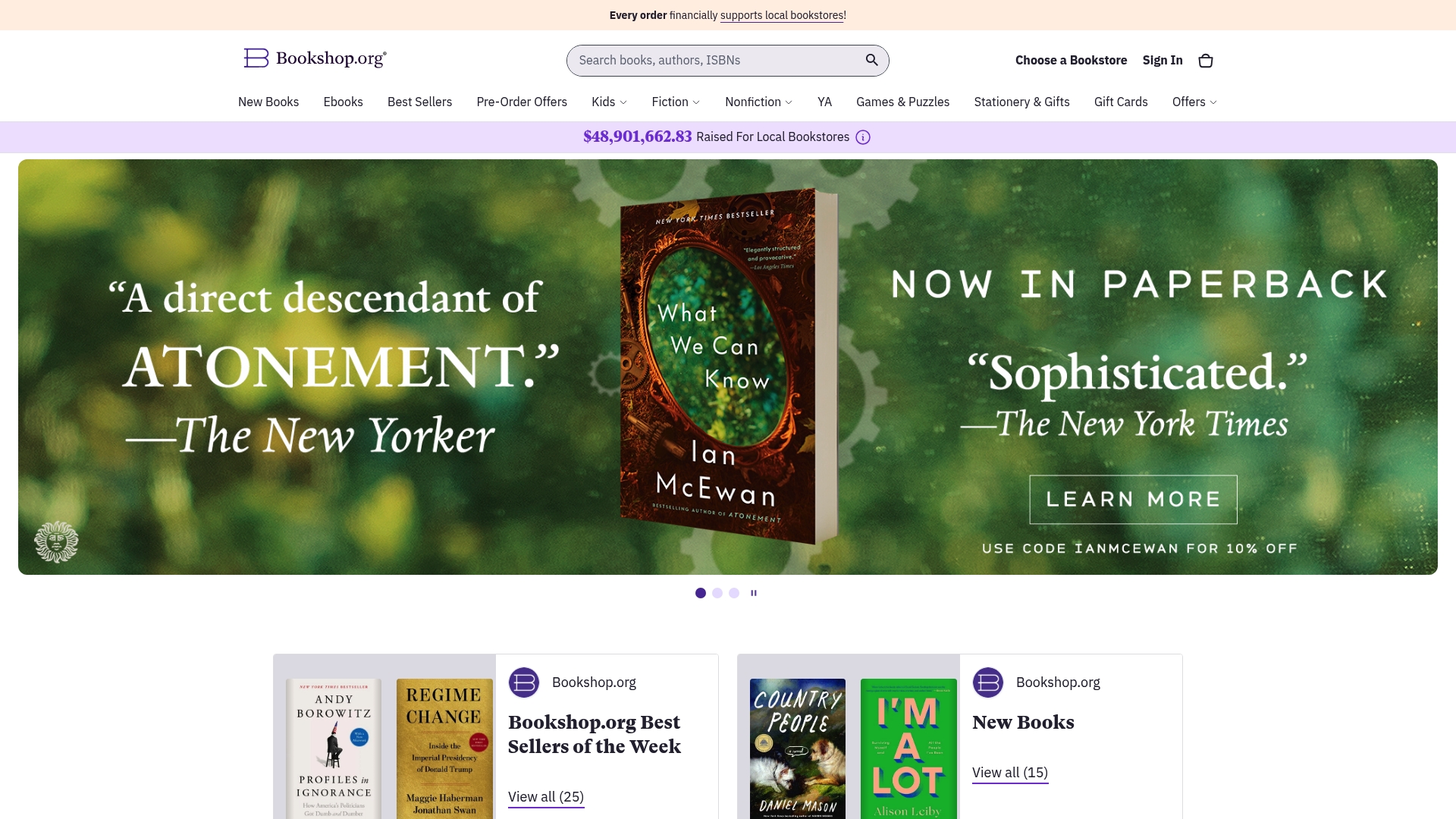The width and height of the screenshot is (1456, 819).
Task: Click the New Books list heading
Action: pyautogui.click(x=1023, y=722)
